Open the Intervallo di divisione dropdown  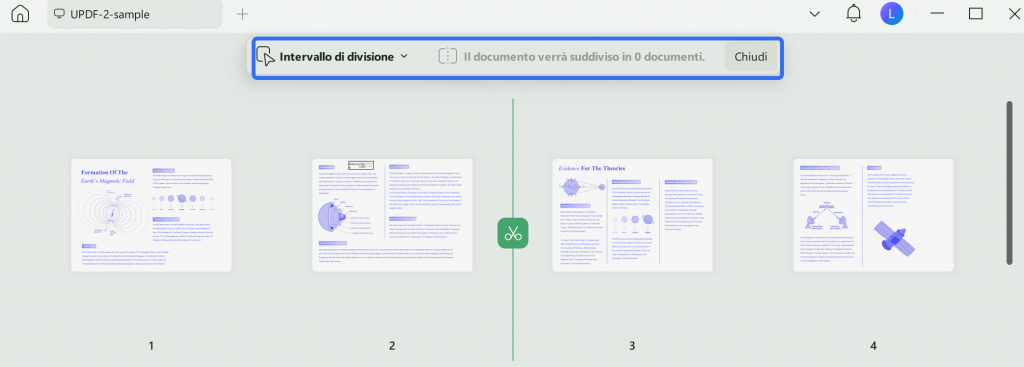click(344, 57)
